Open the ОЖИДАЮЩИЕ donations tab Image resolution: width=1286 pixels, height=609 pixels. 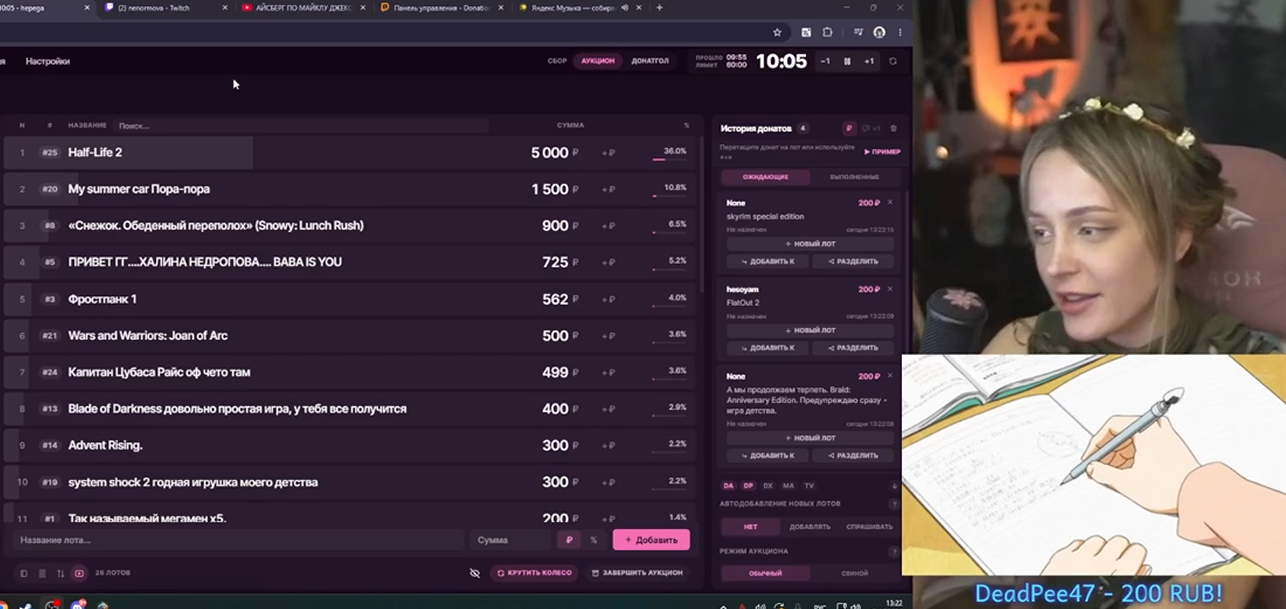point(765,177)
